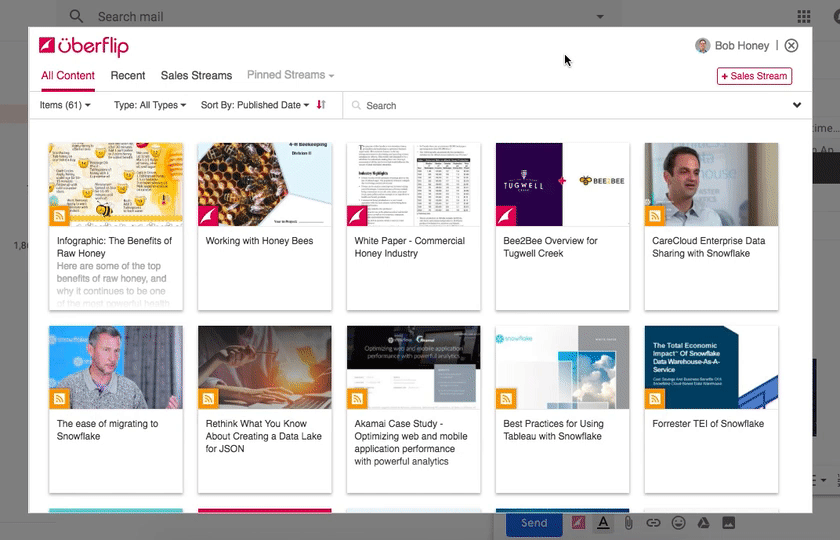Close the Uberflip panel with X icon
The width and height of the screenshot is (840, 540).
click(791, 46)
